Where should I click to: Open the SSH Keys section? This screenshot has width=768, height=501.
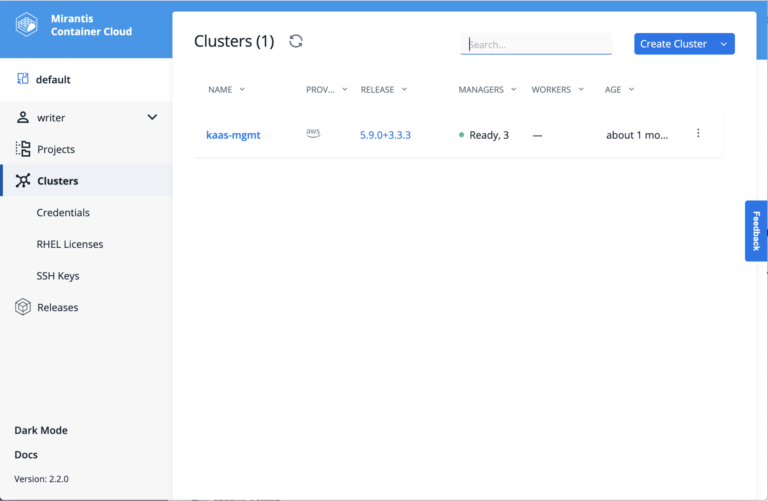tap(58, 276)
